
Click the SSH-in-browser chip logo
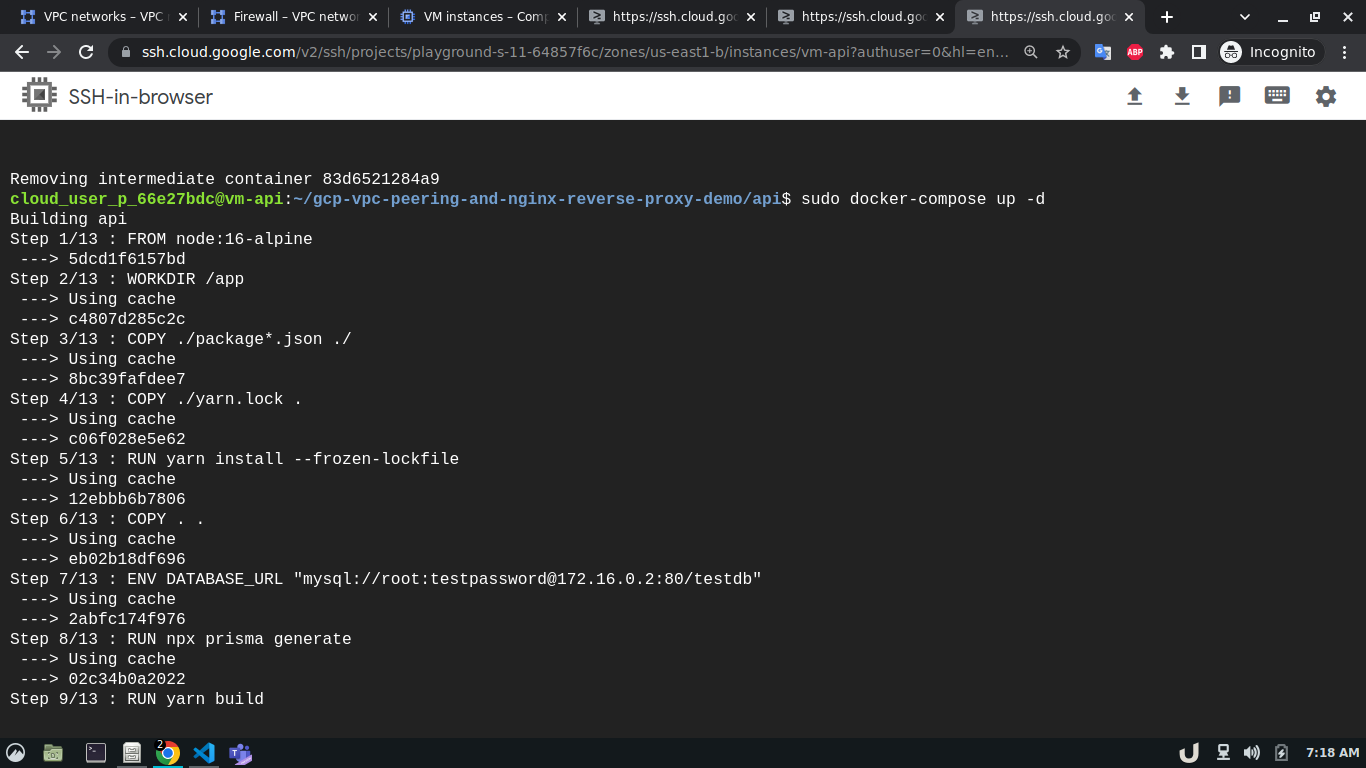[39, 96]
